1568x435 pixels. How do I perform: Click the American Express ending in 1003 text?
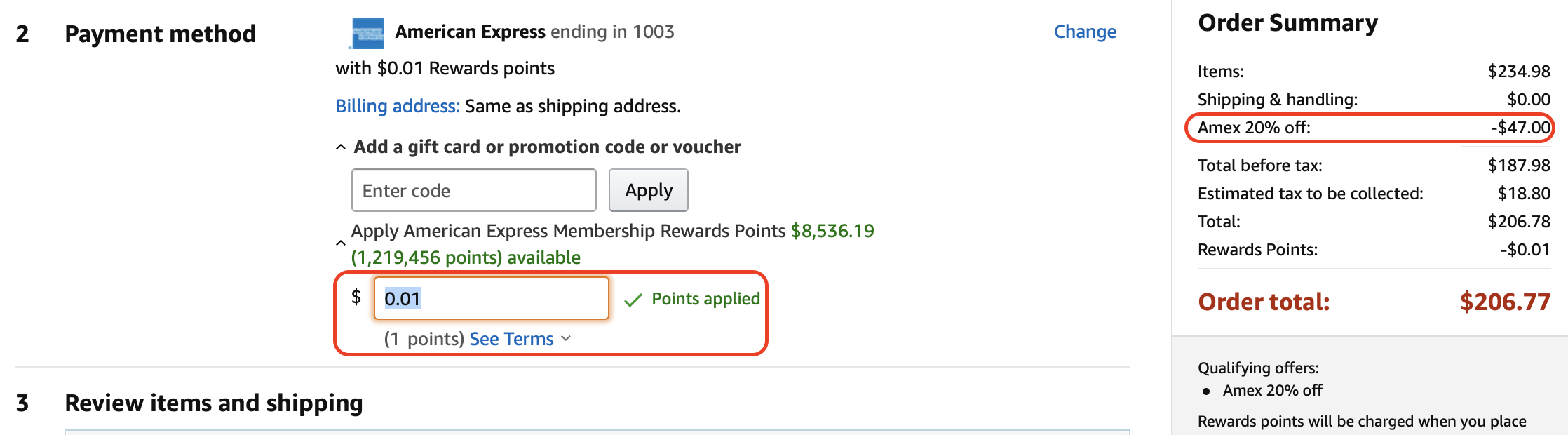(x=534, y=32)
